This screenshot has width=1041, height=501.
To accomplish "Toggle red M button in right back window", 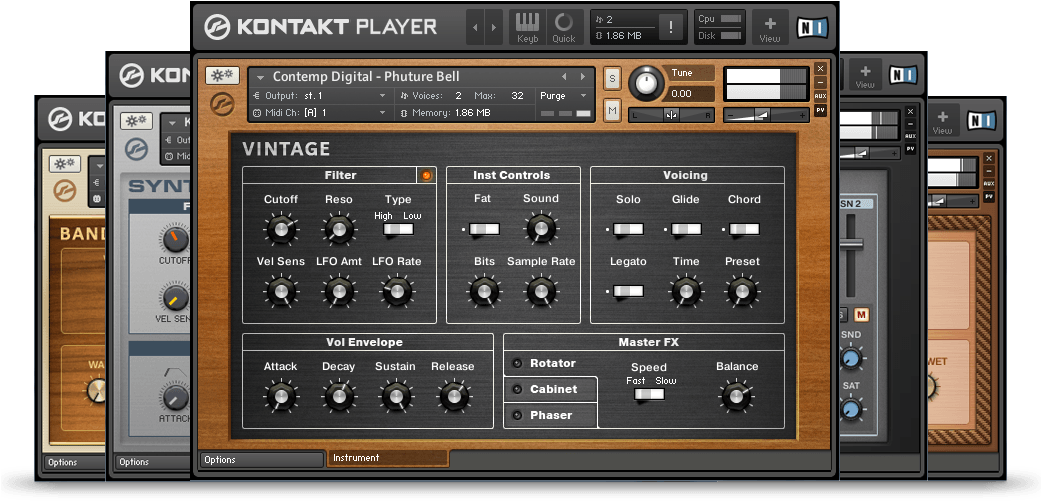I will (x=862, y=315).
